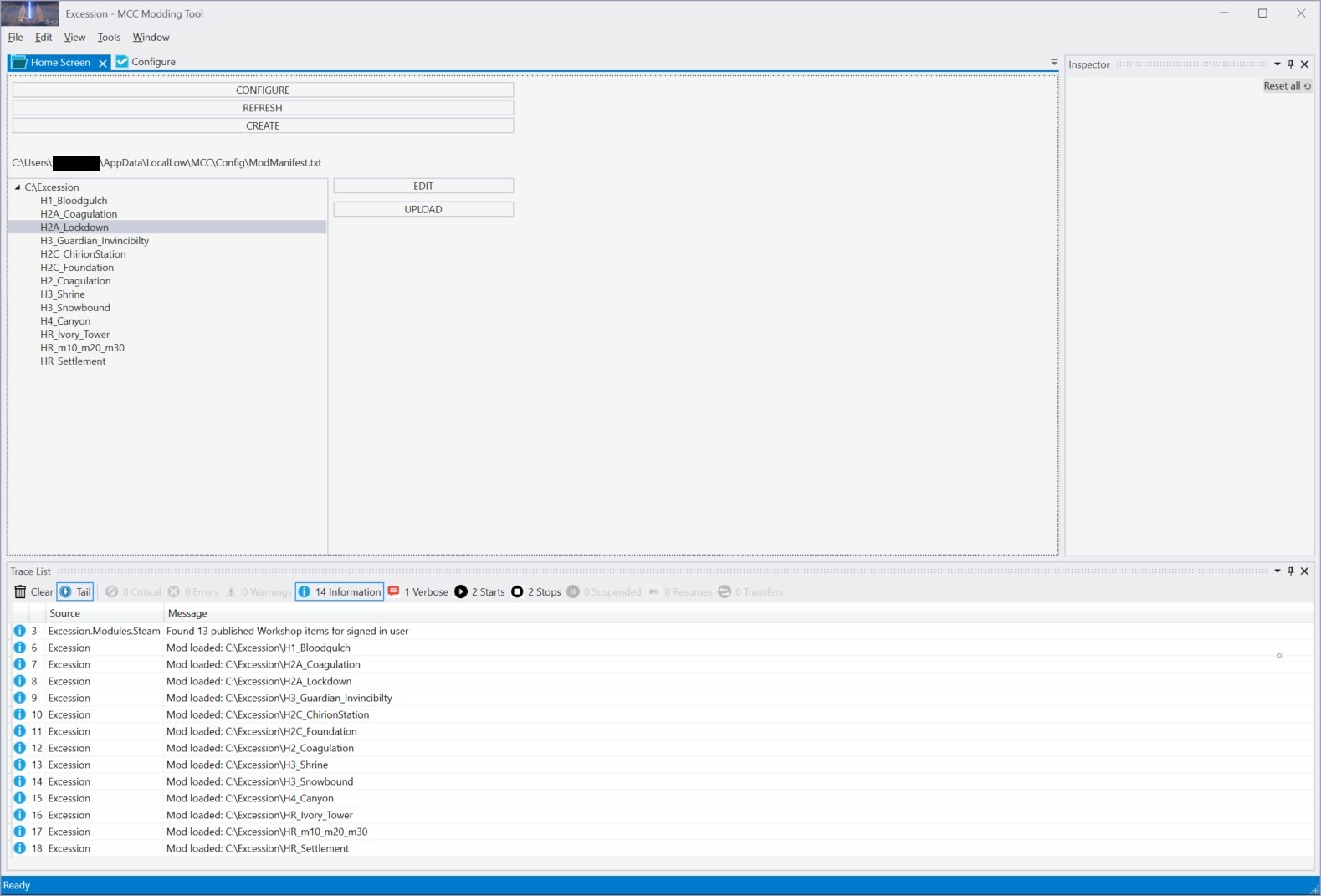Select H4_Canyon mod

(65, 321)
